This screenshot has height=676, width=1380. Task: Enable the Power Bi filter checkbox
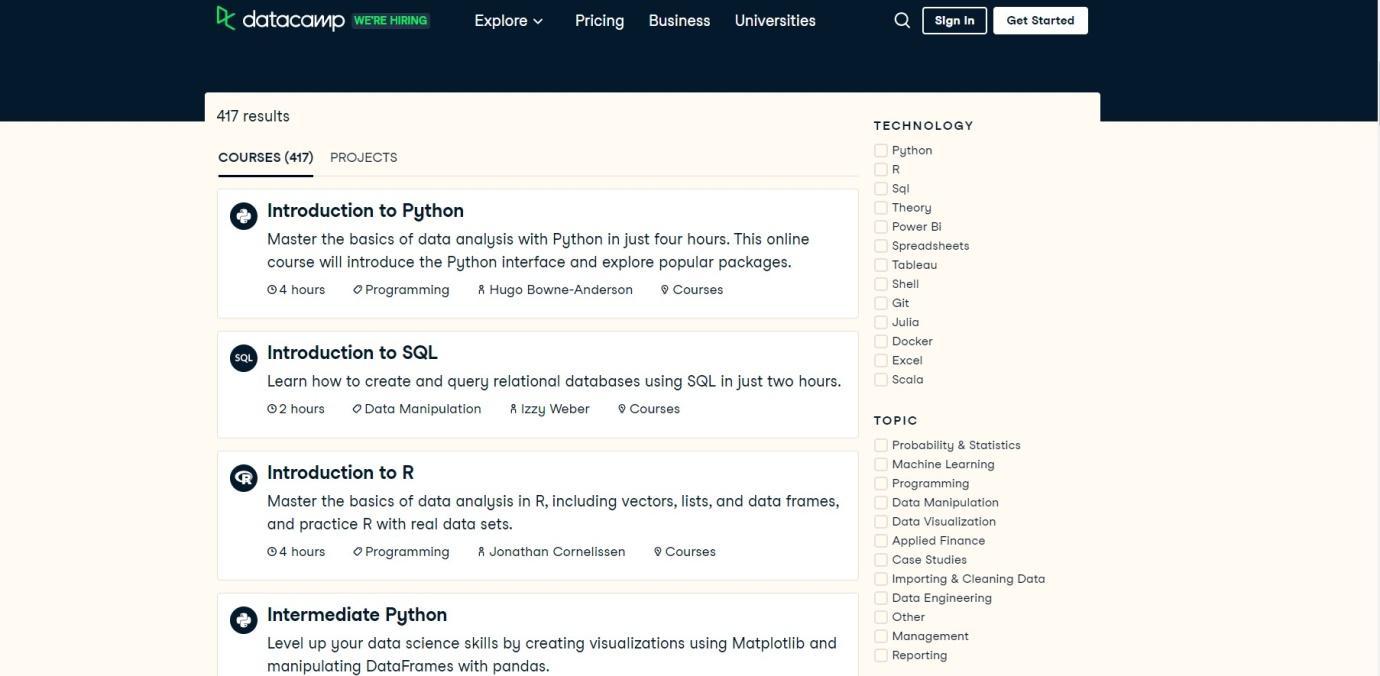tap(881, 227)
